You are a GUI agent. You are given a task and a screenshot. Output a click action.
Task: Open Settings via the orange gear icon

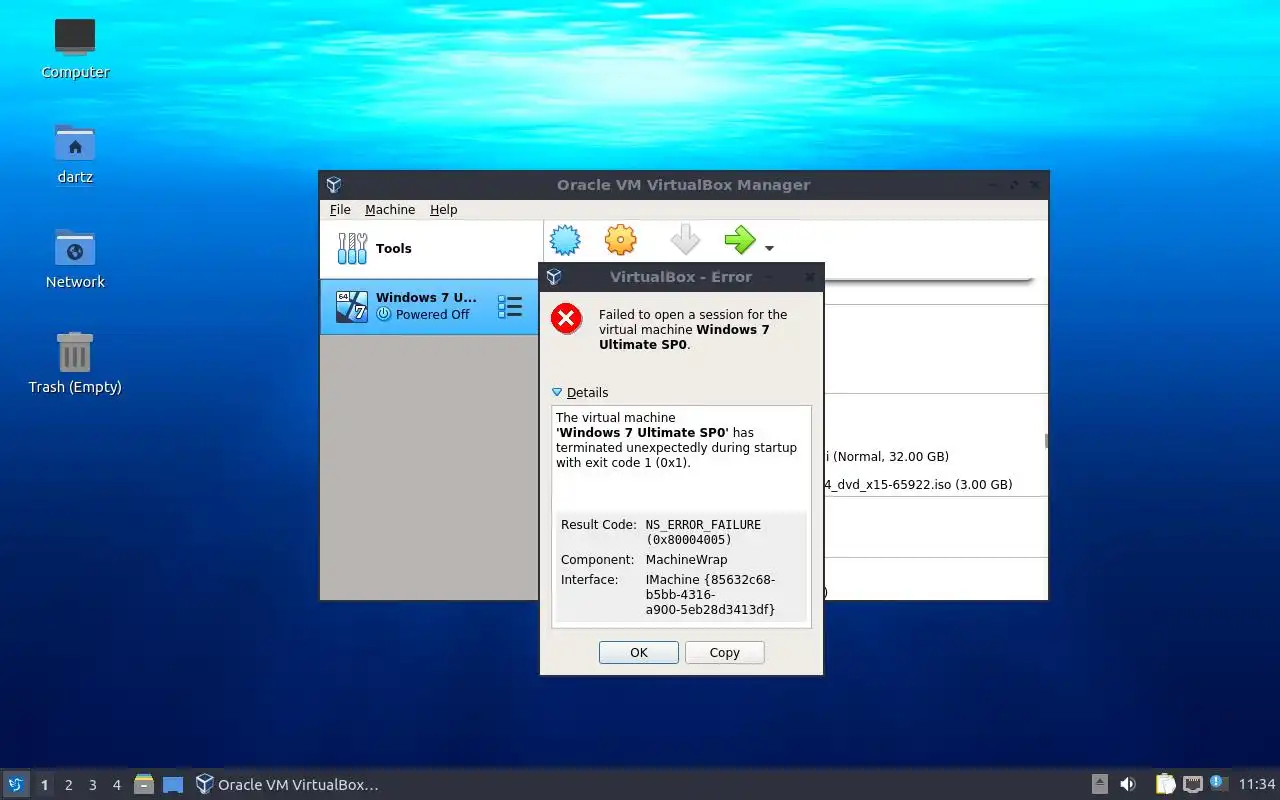(x=621, y=240)
